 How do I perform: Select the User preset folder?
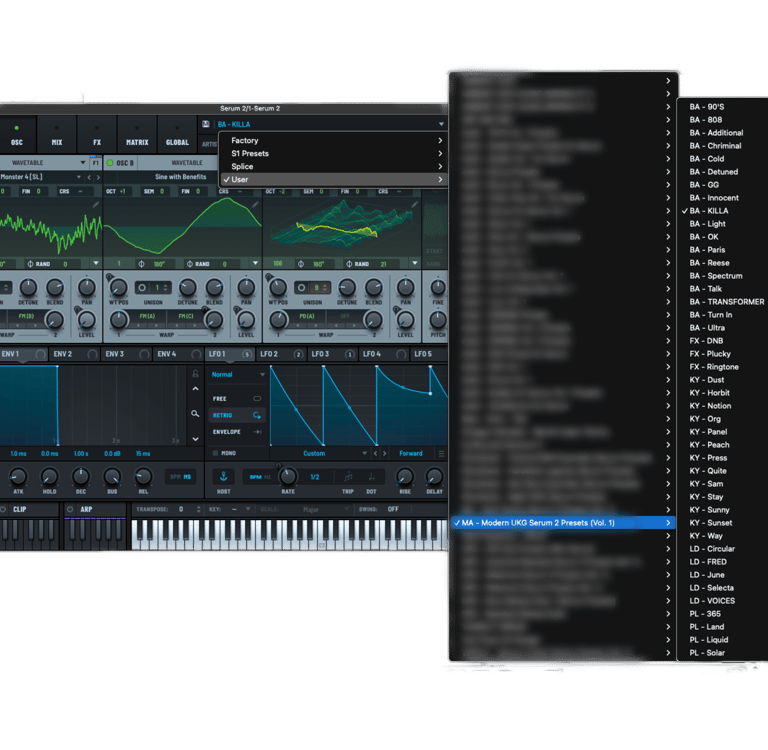333,180
